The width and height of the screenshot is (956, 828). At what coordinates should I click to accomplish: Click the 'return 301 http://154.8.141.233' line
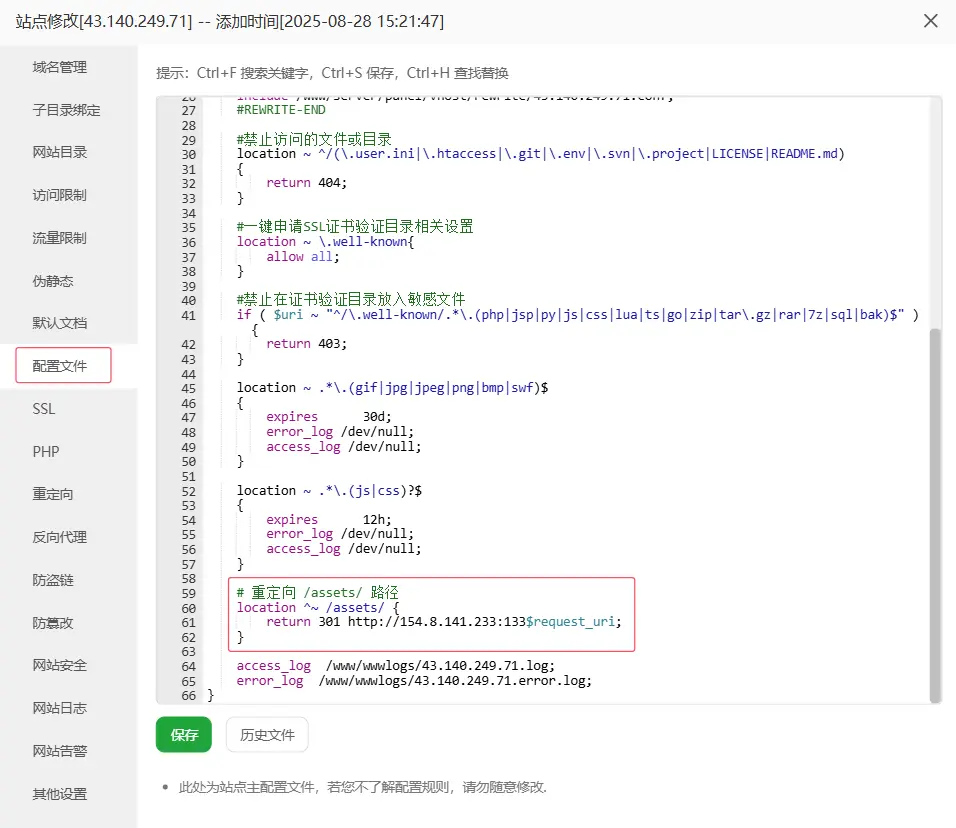444,622
